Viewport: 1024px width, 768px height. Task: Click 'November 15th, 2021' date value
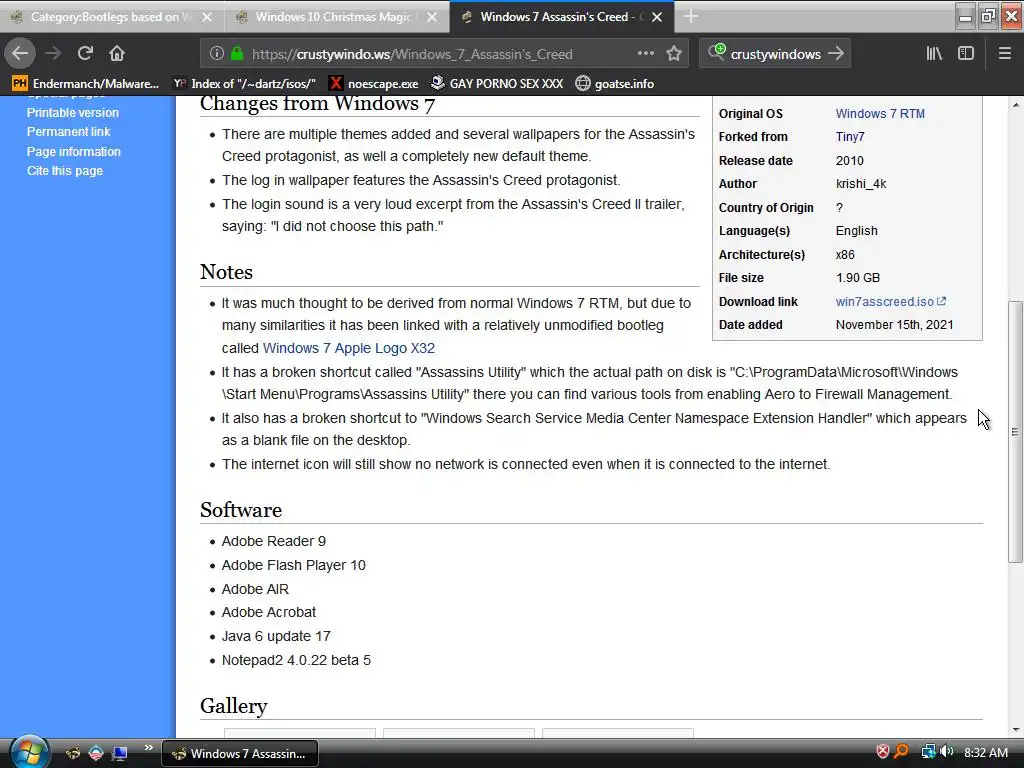(x=894, y=325)
